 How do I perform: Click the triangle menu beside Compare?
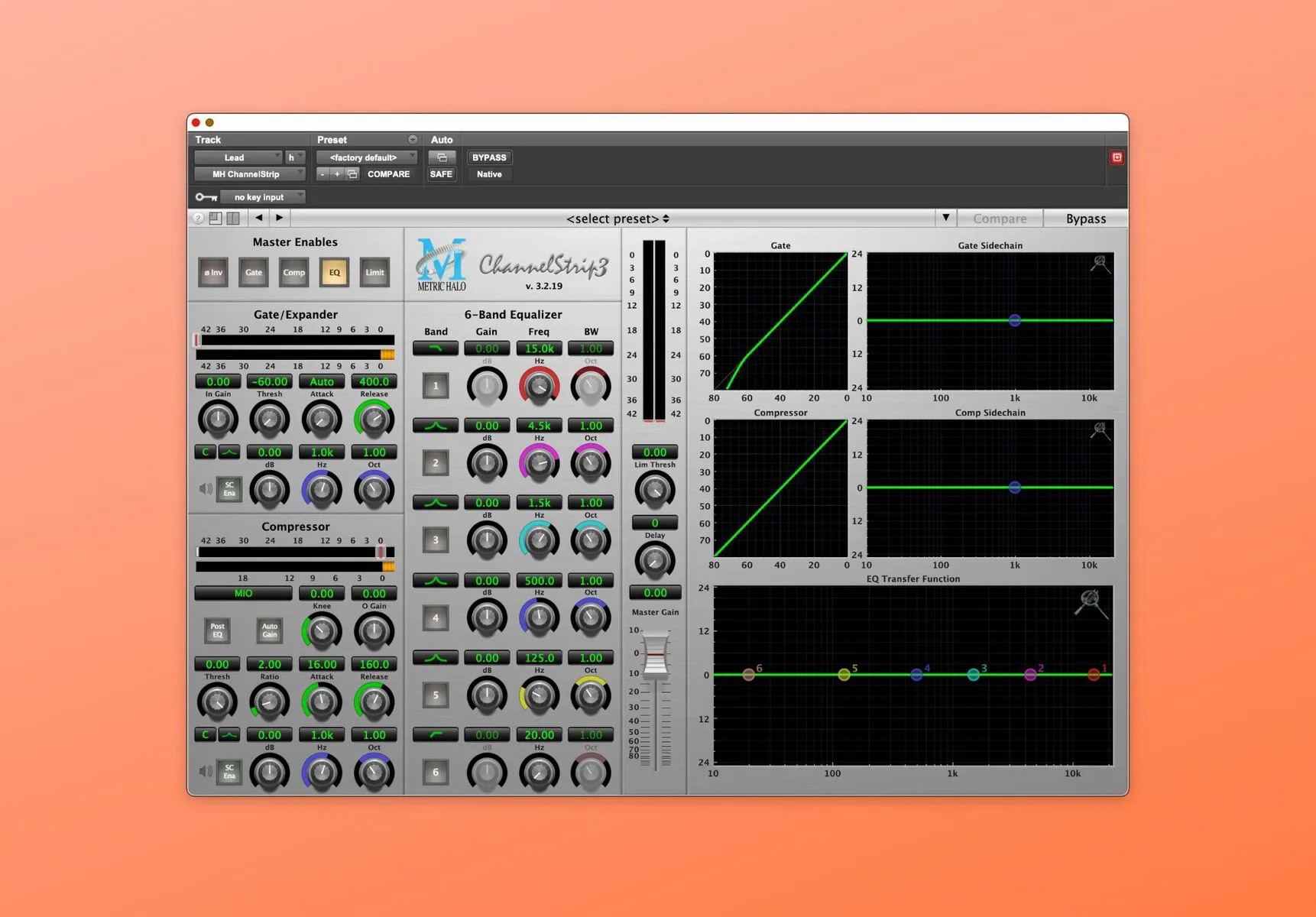945,218
